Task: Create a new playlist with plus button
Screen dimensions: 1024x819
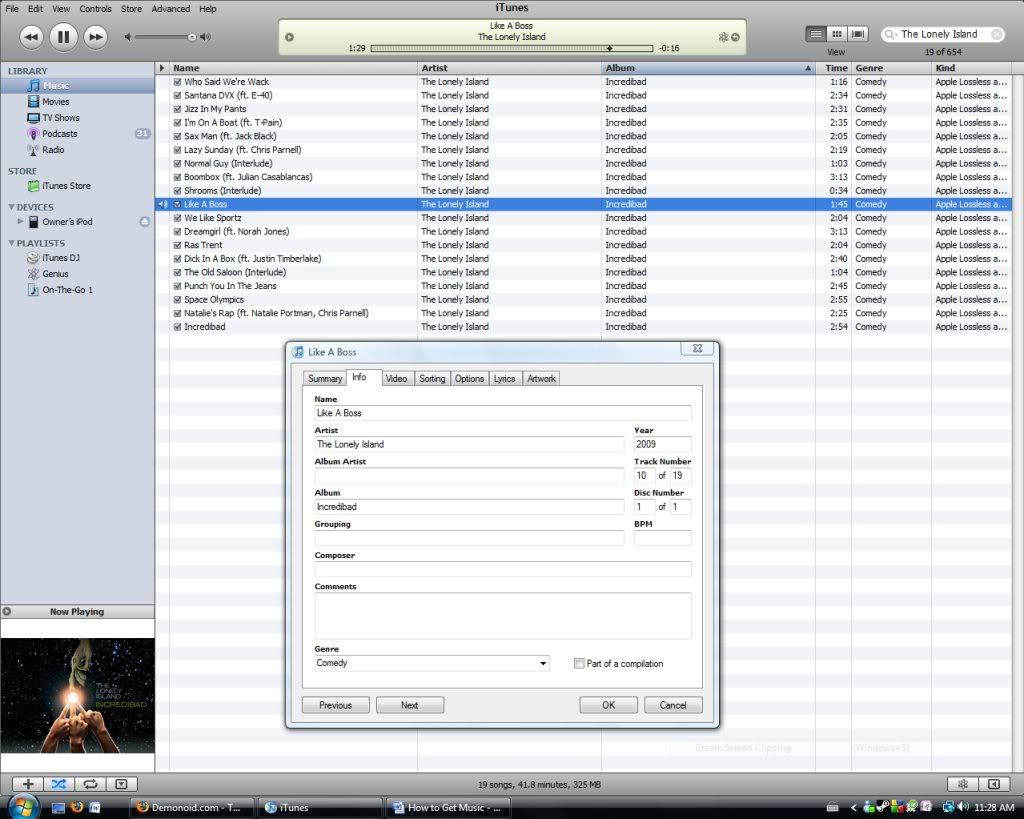Action: [x=28, y=784]
